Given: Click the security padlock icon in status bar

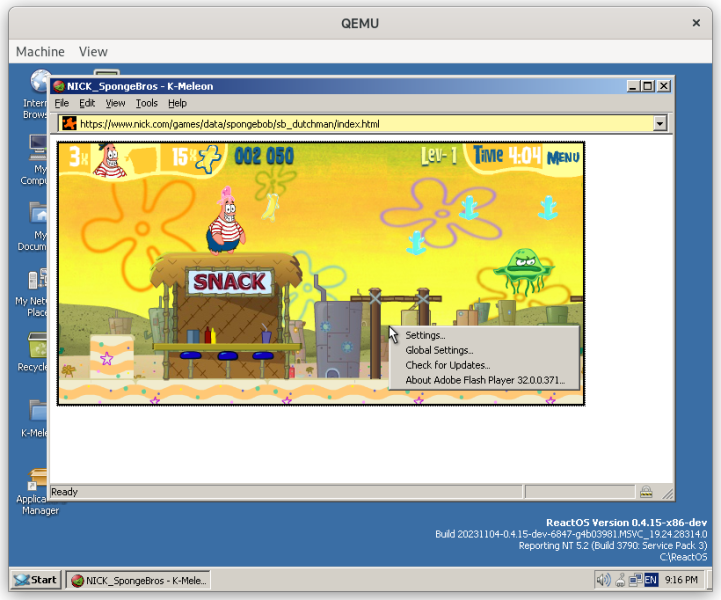Looking at the screenshot, I should pos(646,492).
